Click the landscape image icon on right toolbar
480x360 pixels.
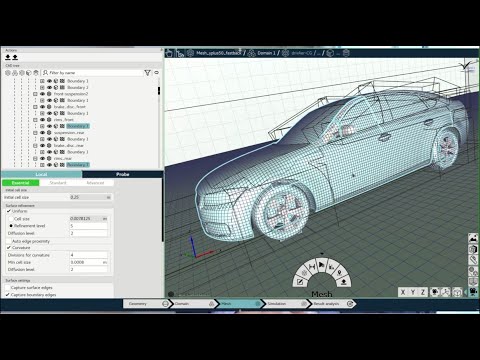point(473,238)
